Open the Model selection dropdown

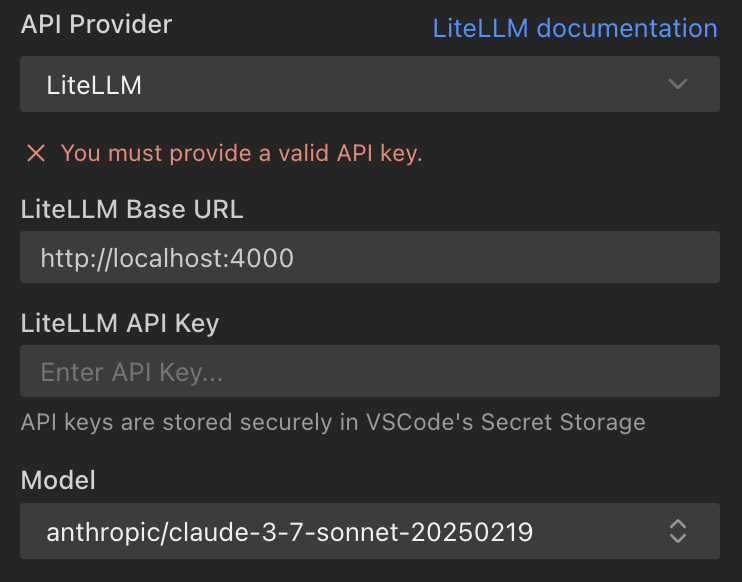point(369,531)
